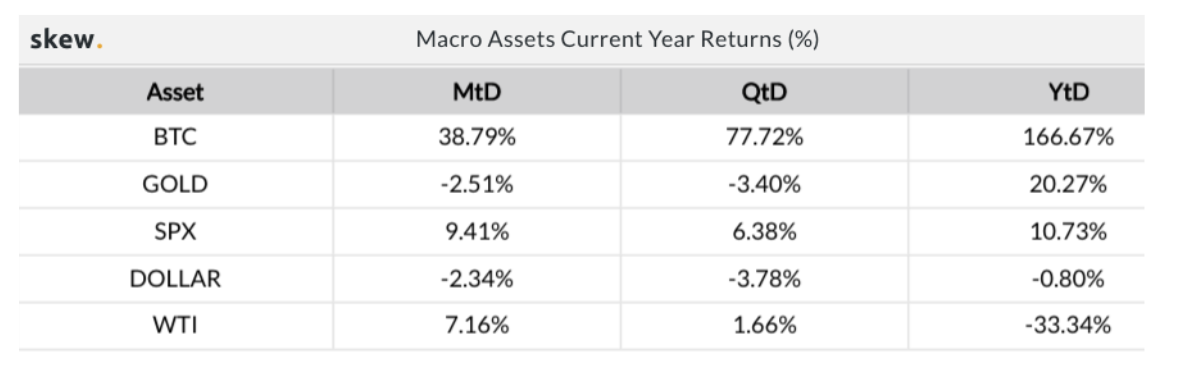Click BTC quarter-to-date value 77.72%
This screenshot has width=1180, height=373.
pos(765,138)
